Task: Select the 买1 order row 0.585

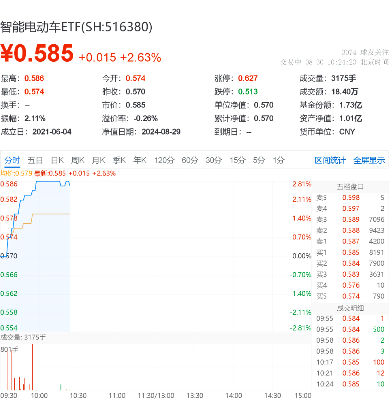Action: tap(350, 252)
